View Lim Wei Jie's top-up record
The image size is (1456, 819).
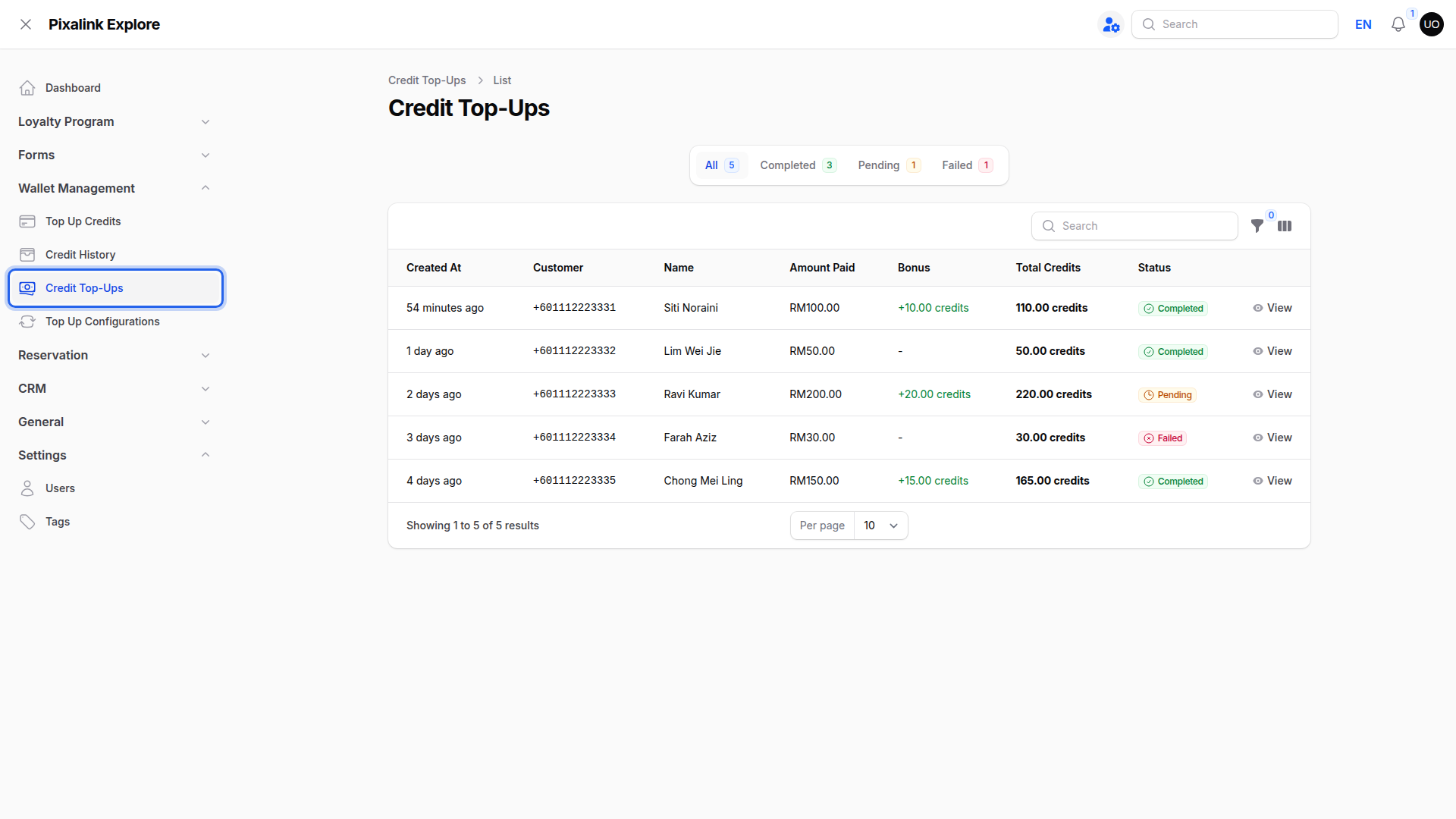1272,351
